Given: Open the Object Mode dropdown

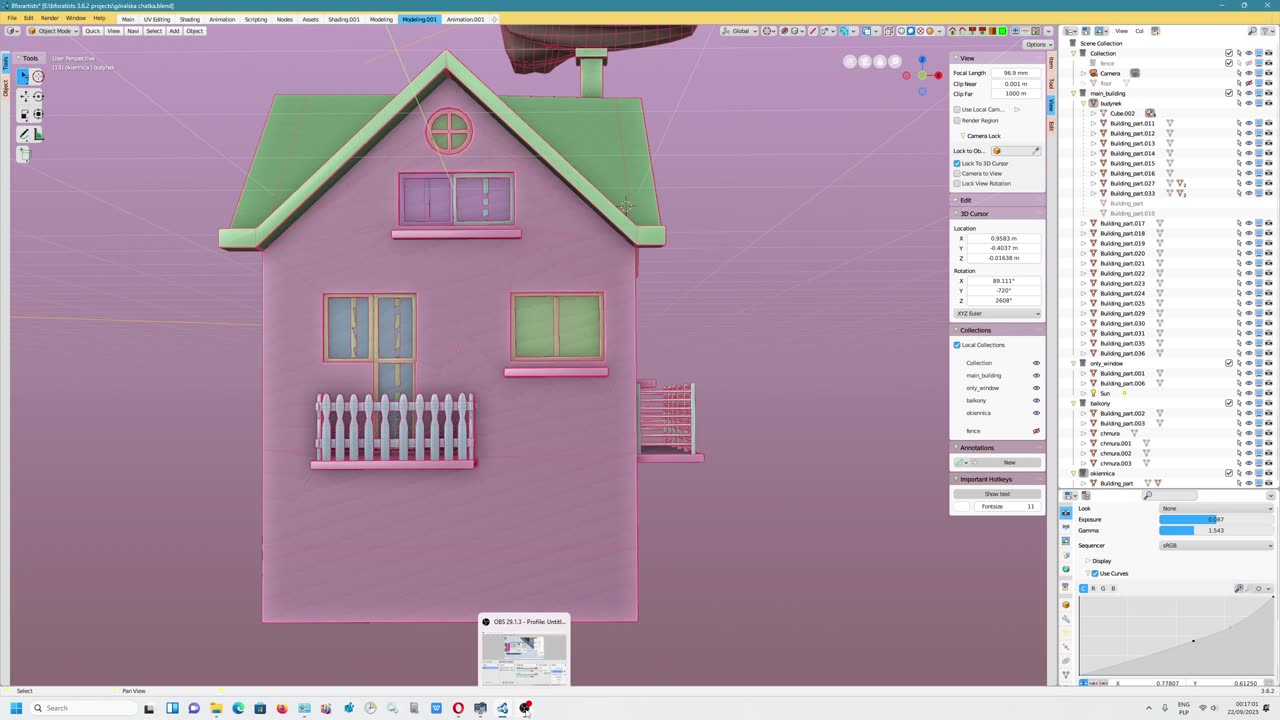Looking at the screenshot, I should point(53,31).
